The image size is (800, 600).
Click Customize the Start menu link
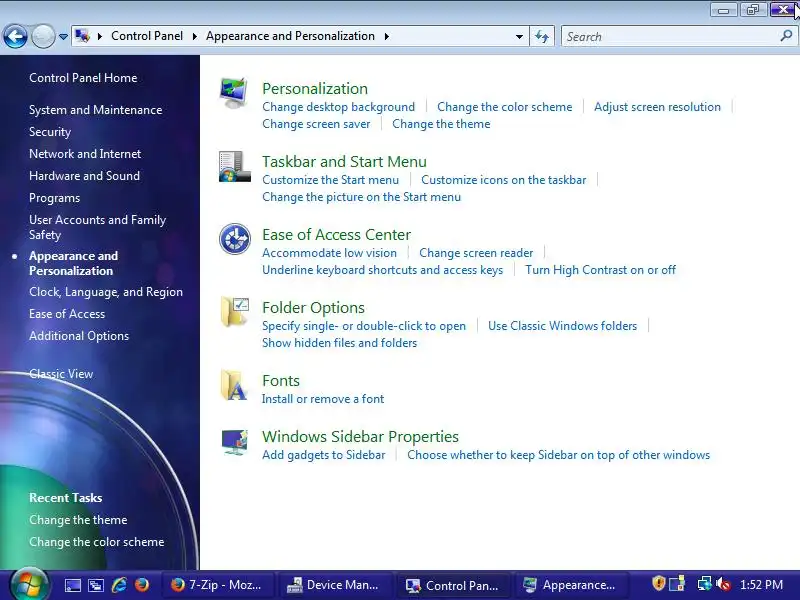tap(330, 180)
